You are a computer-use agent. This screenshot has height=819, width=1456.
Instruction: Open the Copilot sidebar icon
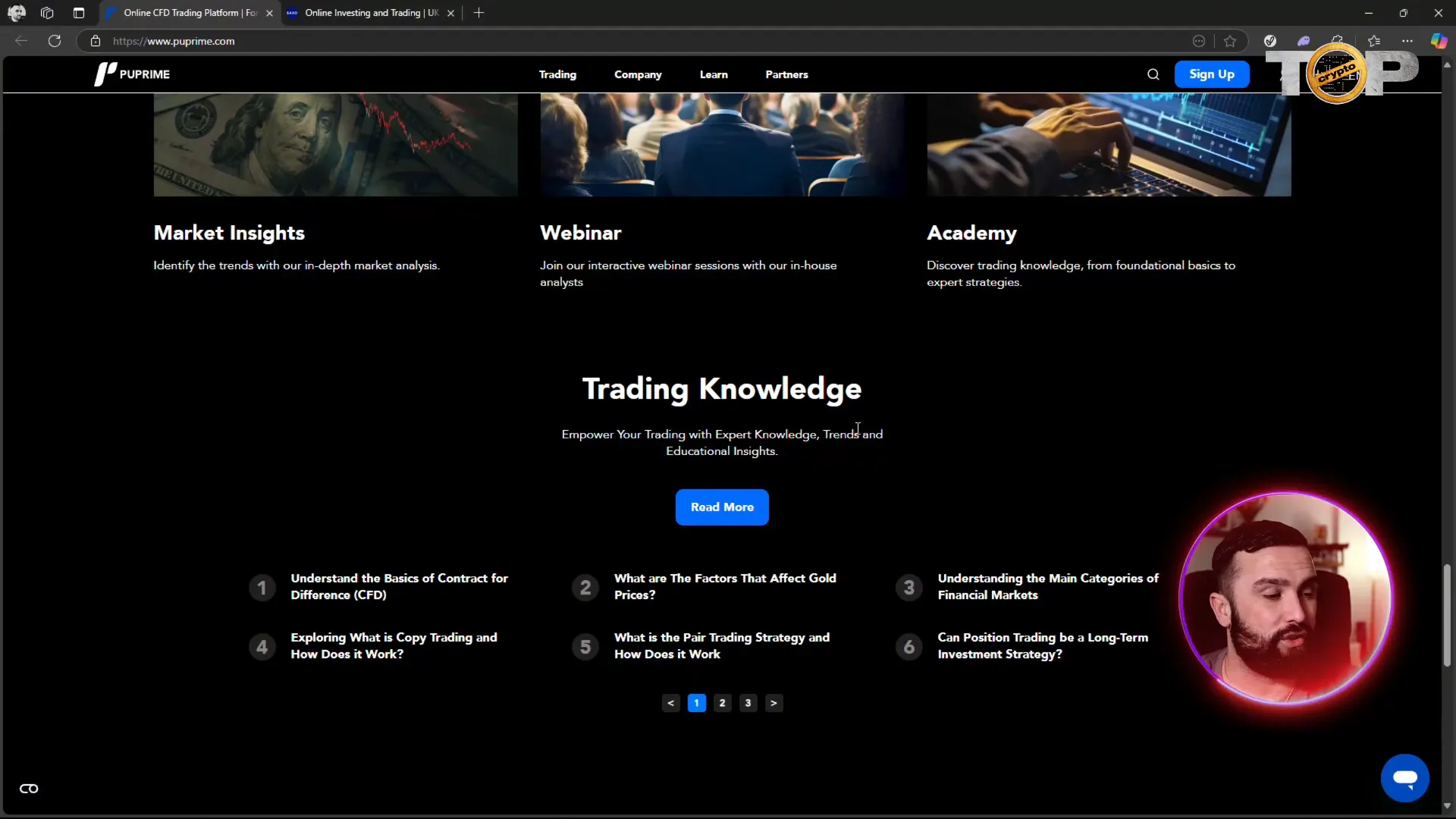pyautogui.click(x=1439, y=41)
